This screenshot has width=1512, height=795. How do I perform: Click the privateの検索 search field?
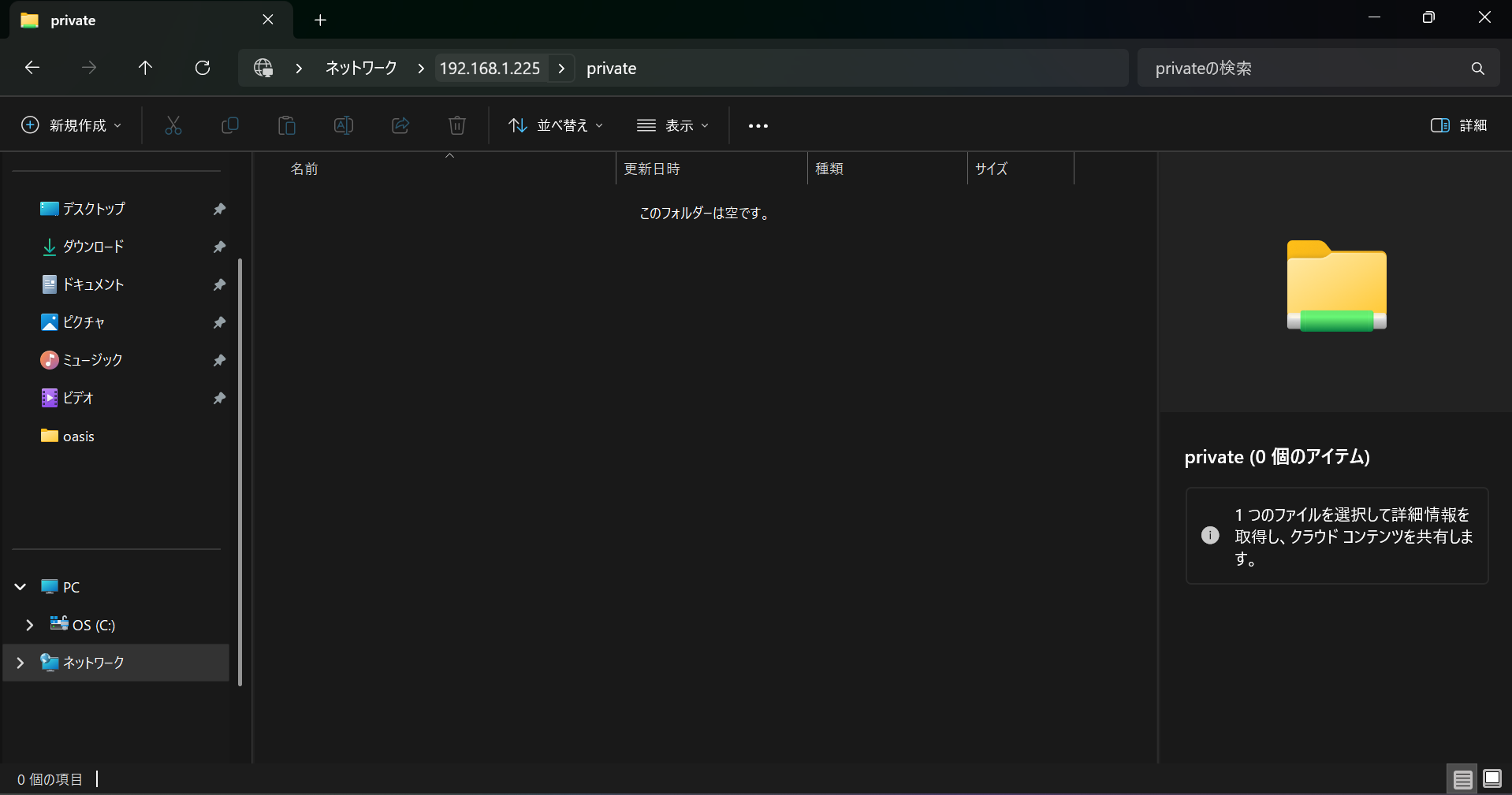point(1301,68)
